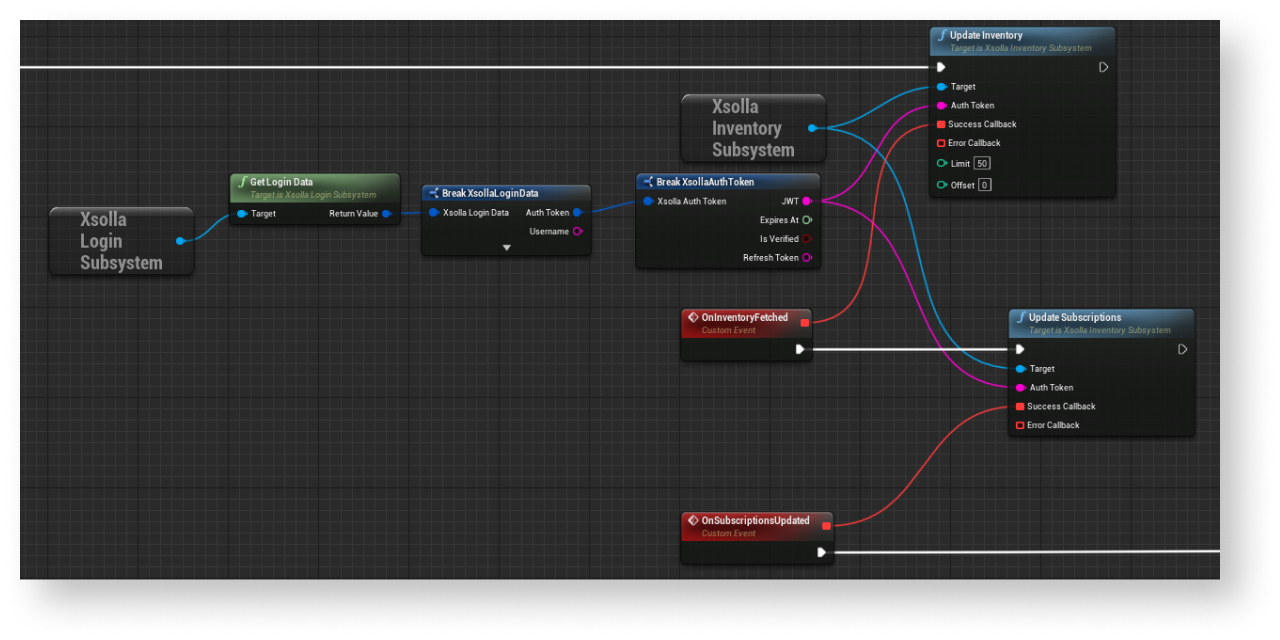Image resolution: width=1280 pixels, height=640 pixels.
Task: Click the Limit value field showing 50
Action: tap(983, 163)
